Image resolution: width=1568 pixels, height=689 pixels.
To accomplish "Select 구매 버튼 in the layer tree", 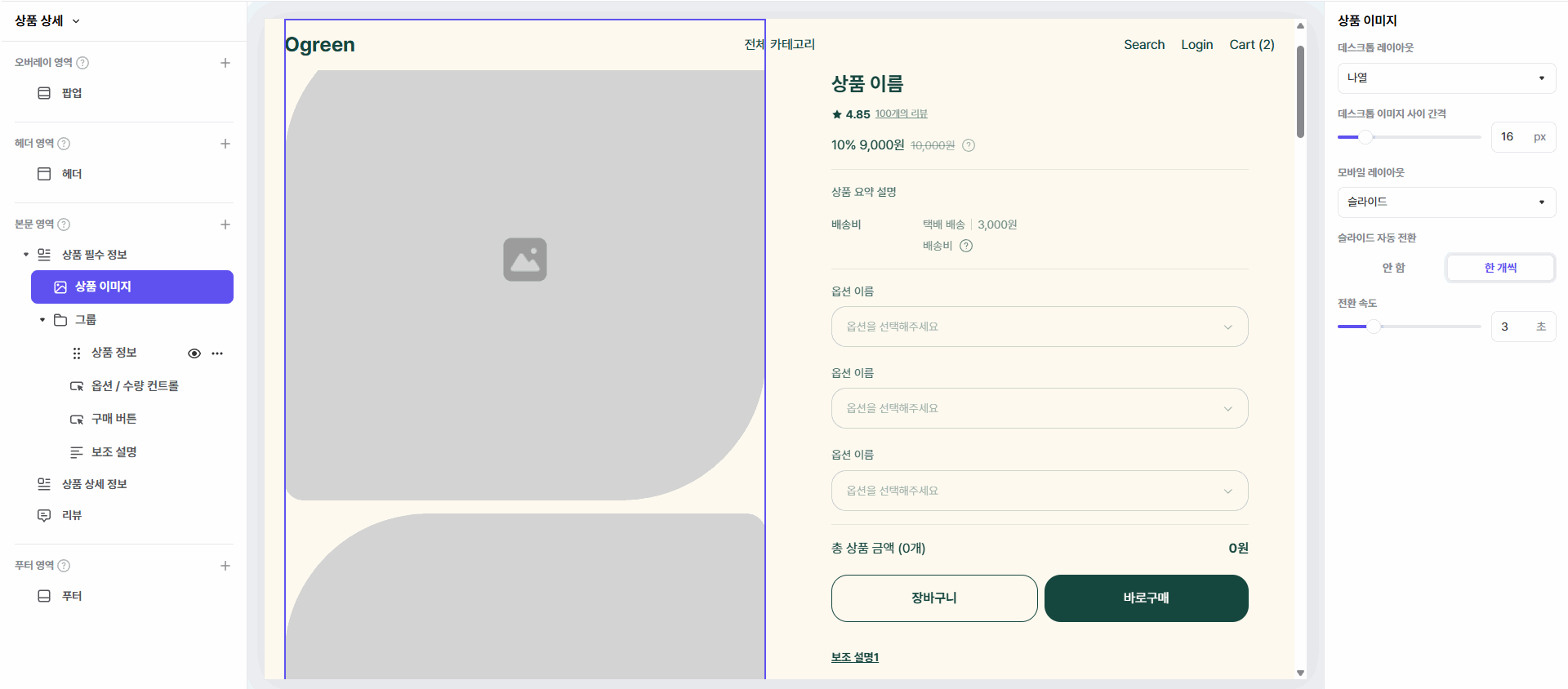I will click(114, 420).
